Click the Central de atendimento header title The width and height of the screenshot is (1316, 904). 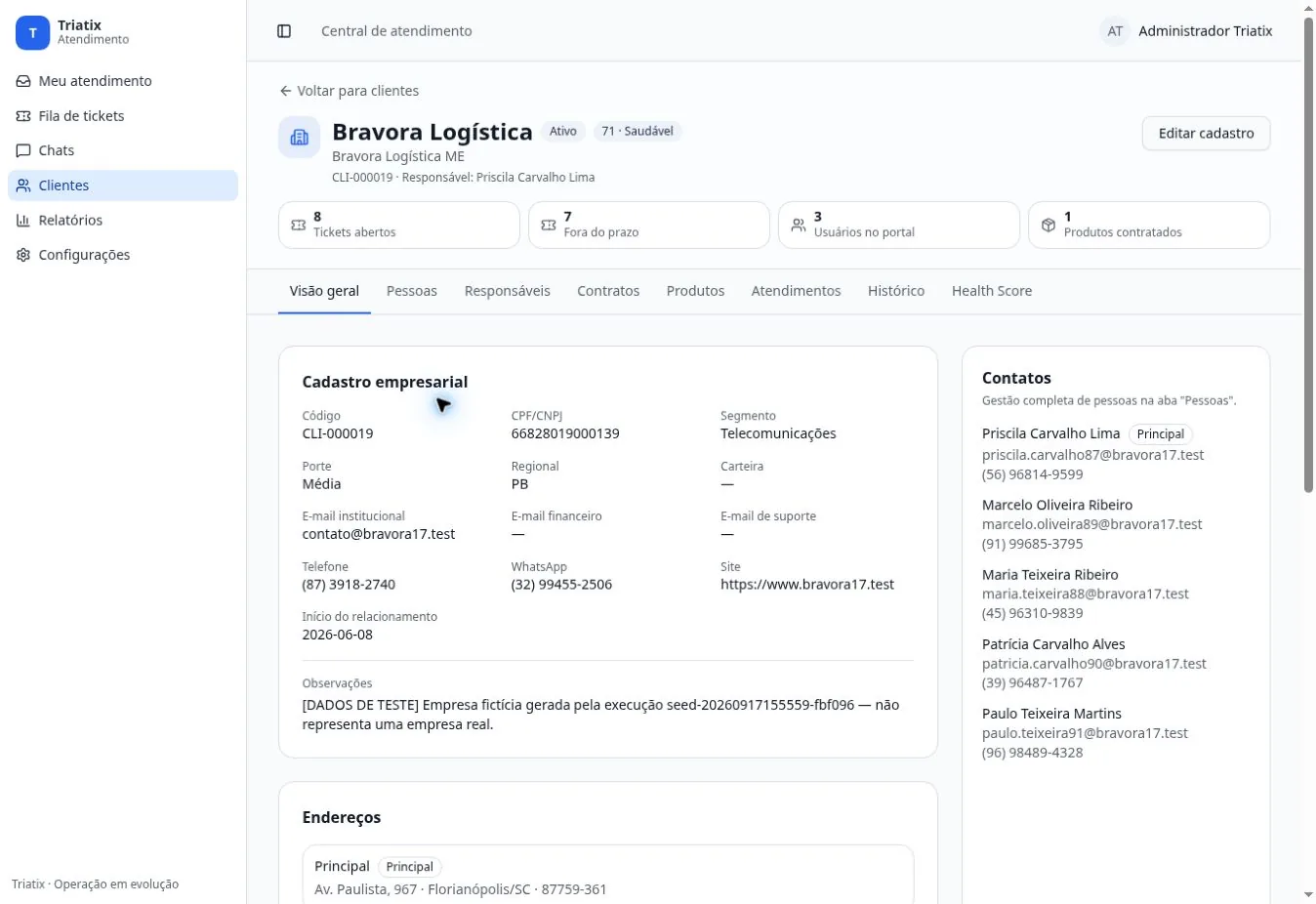click(x=396, y=31)
